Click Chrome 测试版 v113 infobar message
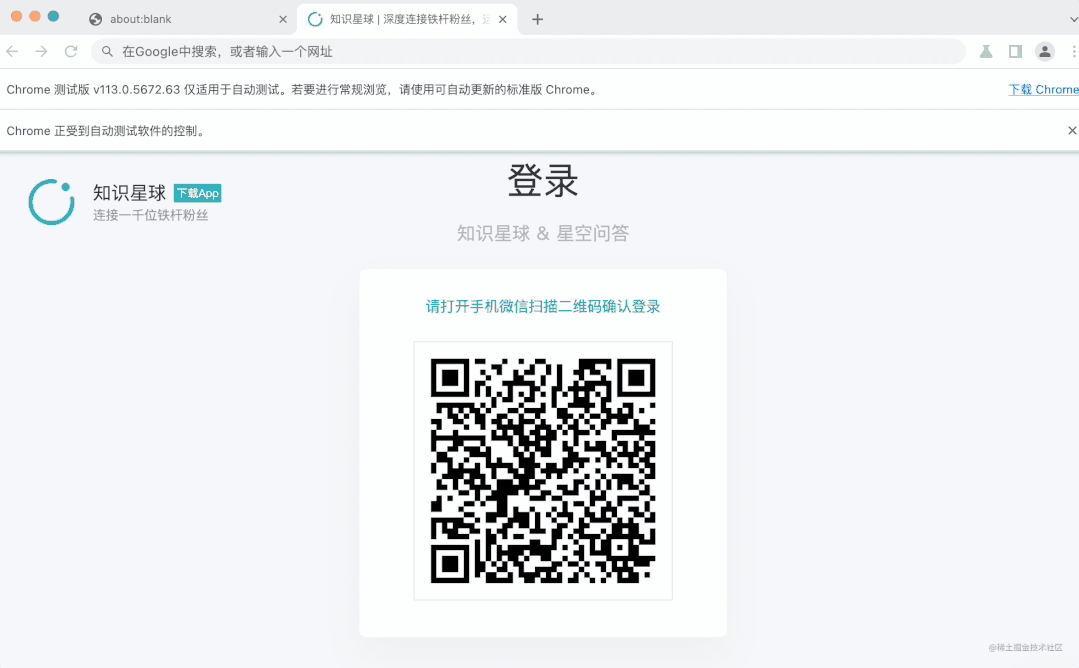 pos(302,89)
